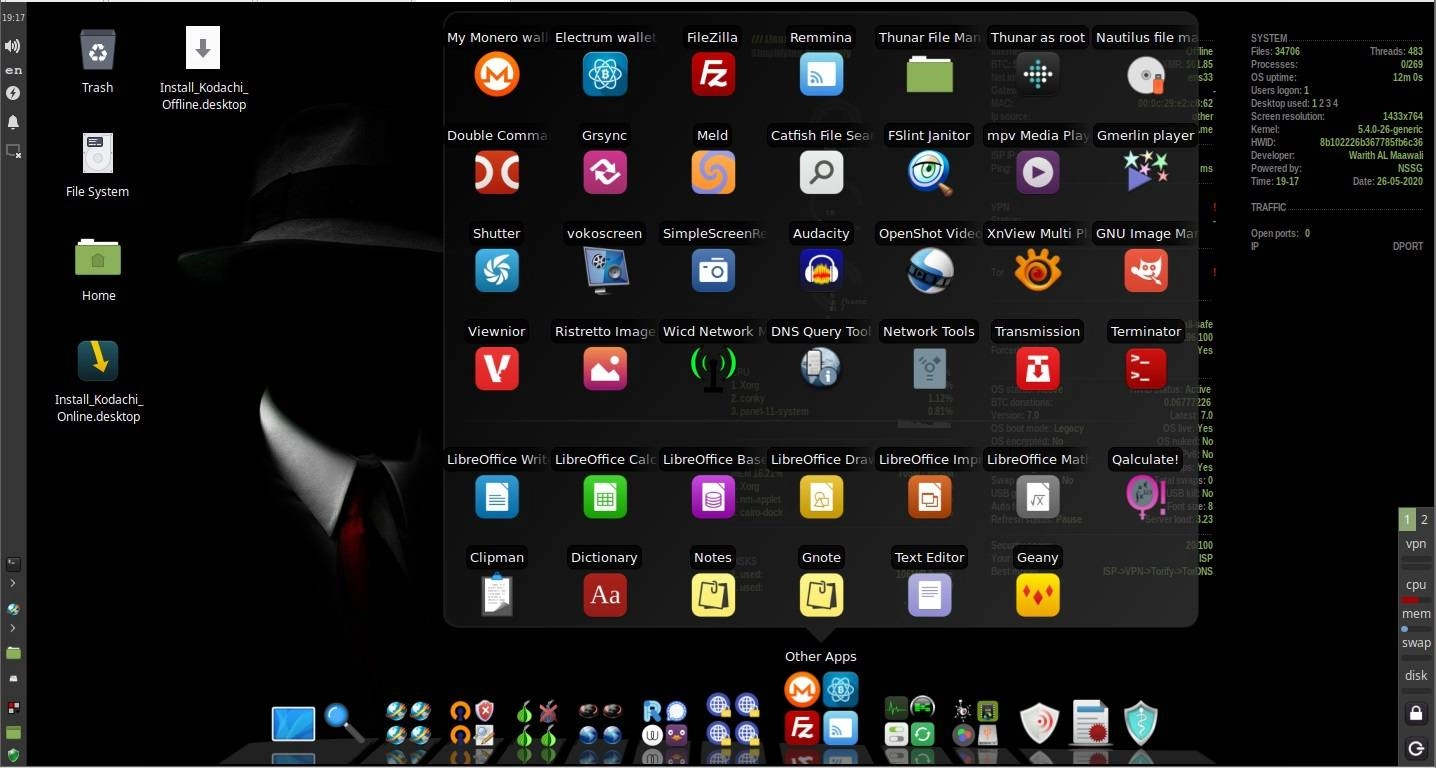1436x768 pixels.
Task: Launch Gmerlin player
Action: click(x=1146, y=172)
